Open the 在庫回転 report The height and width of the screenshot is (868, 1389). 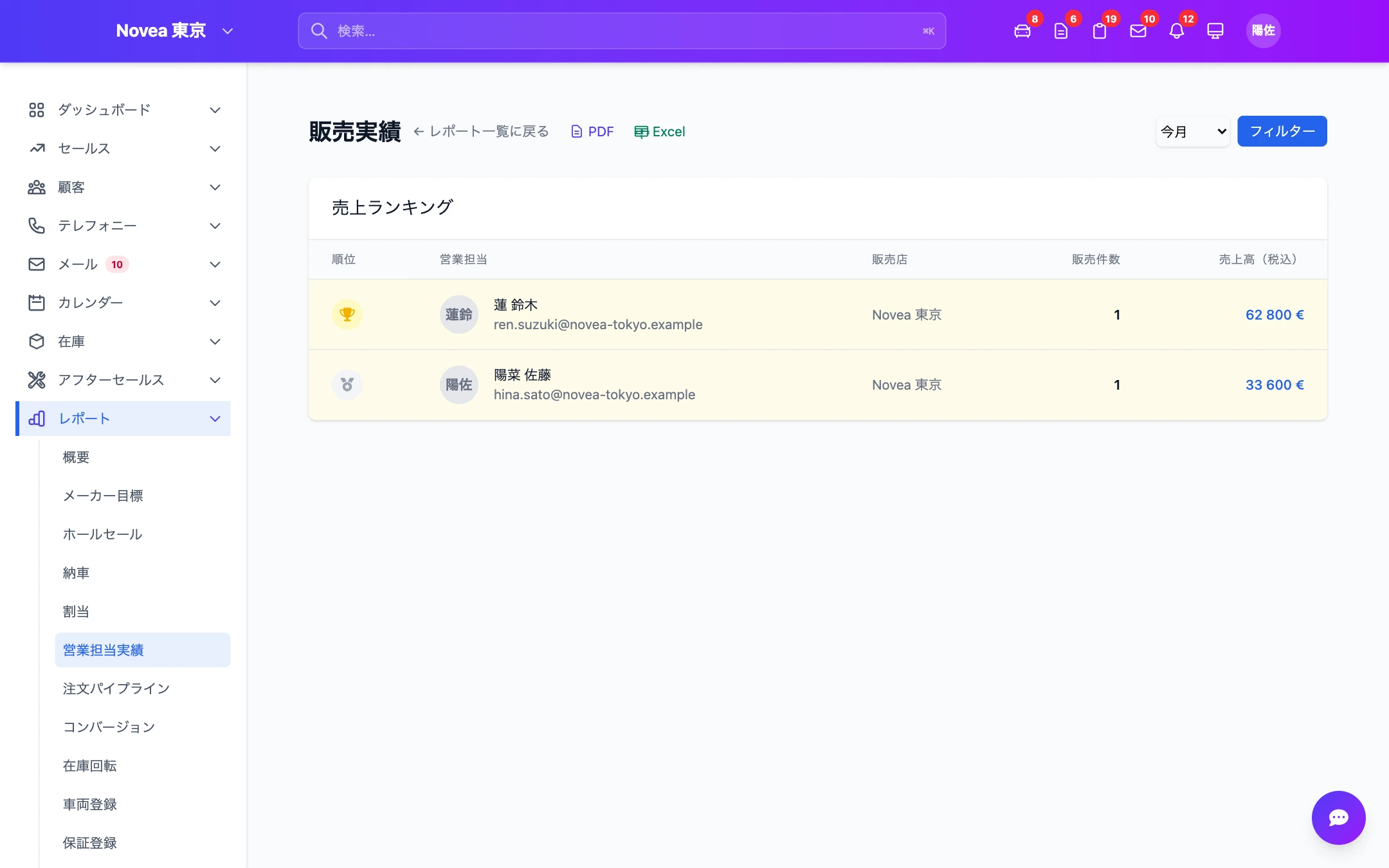point(143,766)
